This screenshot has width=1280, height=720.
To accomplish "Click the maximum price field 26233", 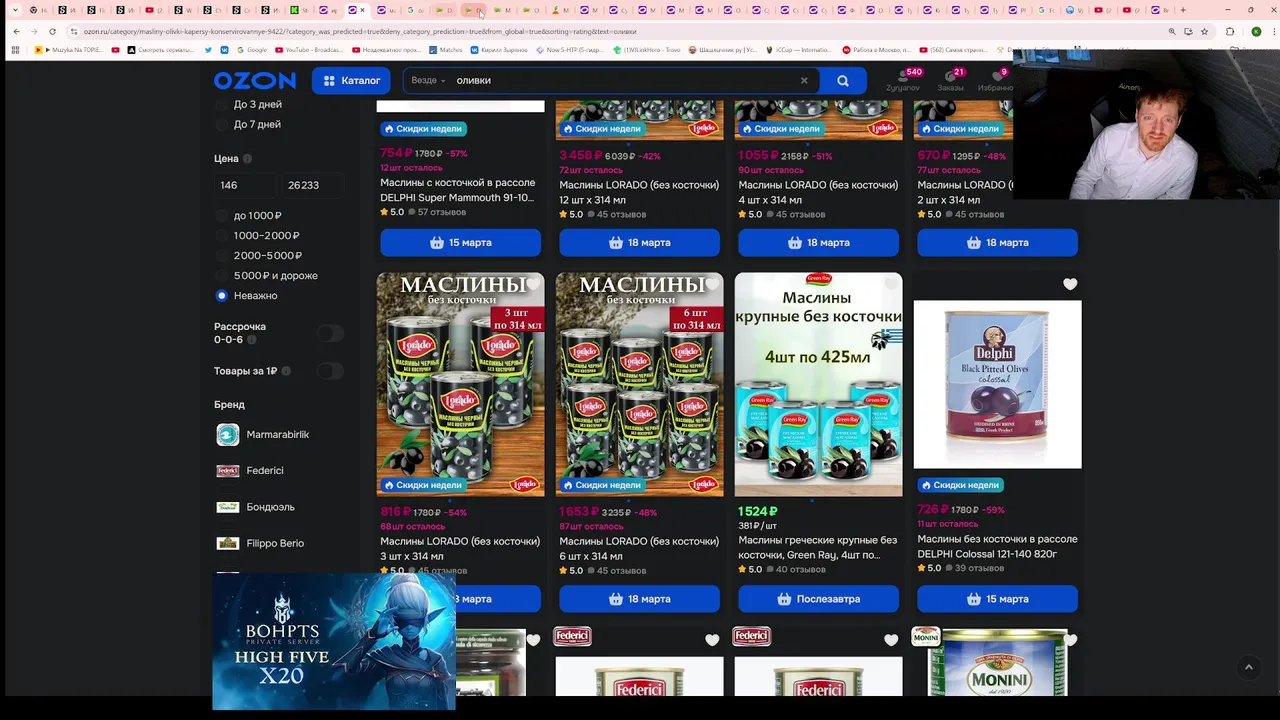I will coord(312,185).
